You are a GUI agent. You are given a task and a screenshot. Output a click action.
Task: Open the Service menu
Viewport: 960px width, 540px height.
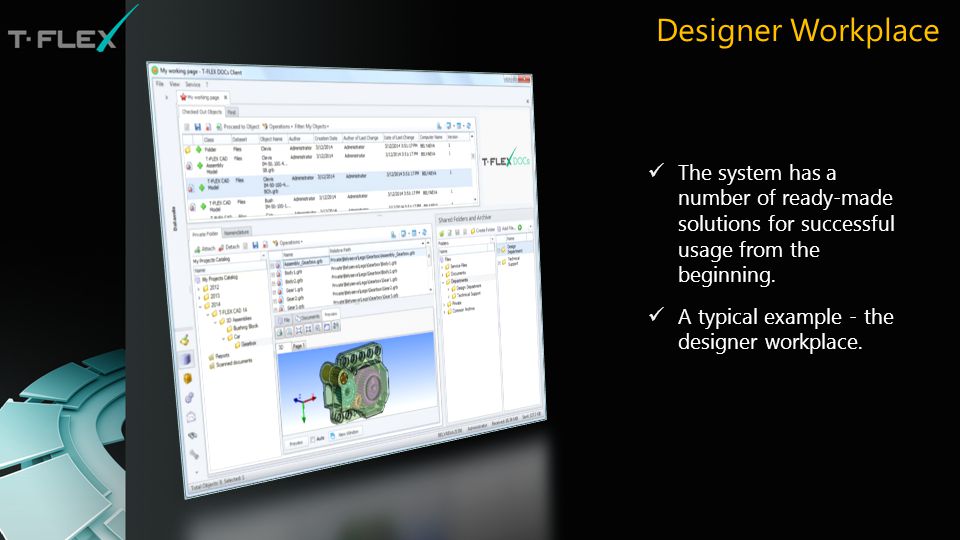(x=193, y=84)
